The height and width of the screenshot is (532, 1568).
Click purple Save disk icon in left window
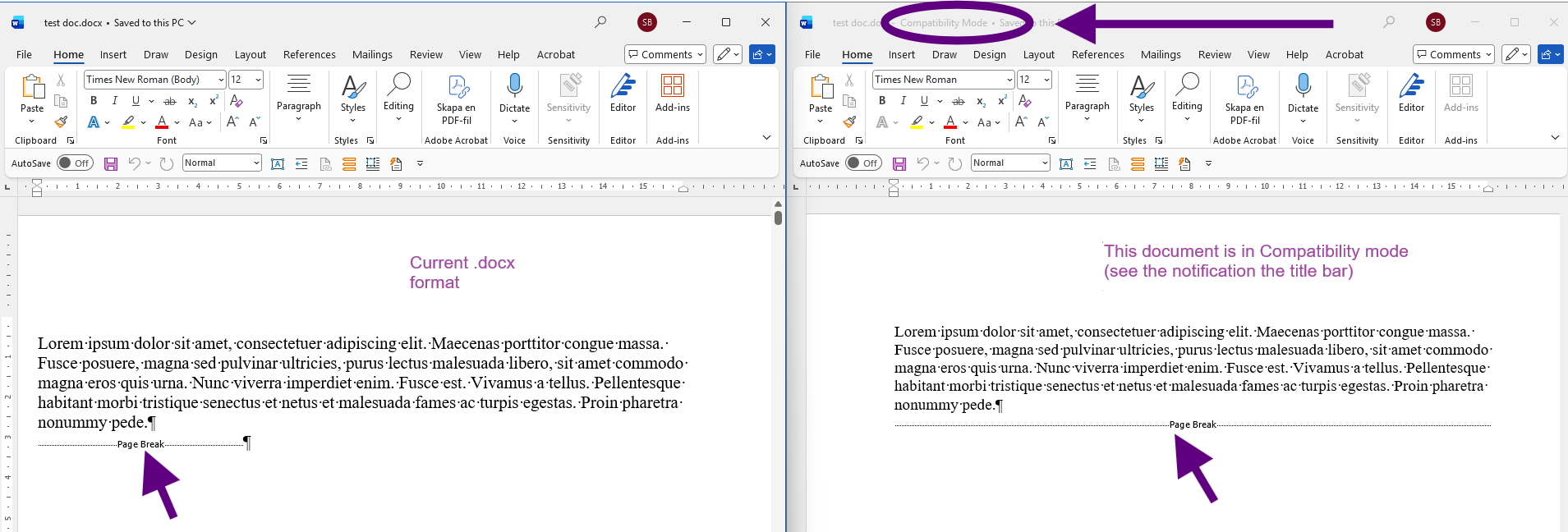click(x=111, y=163)
